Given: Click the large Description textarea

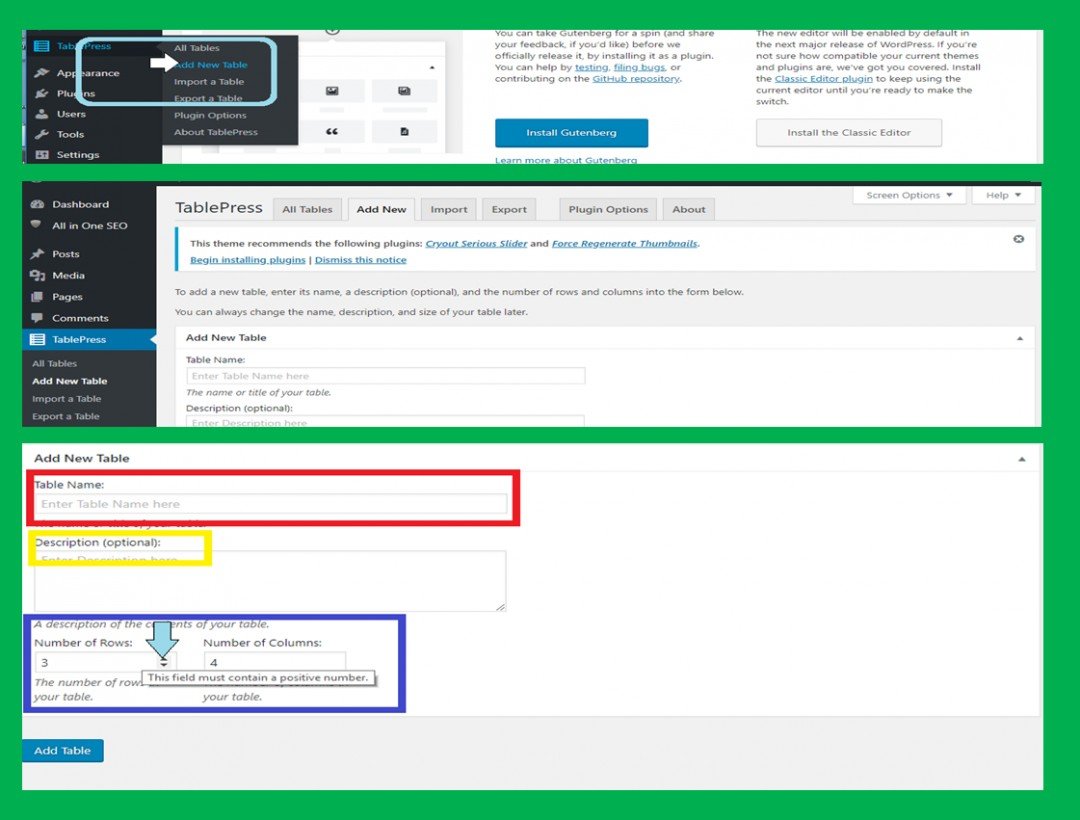Looking at the screenshot, I should click(x=270, y=580).
